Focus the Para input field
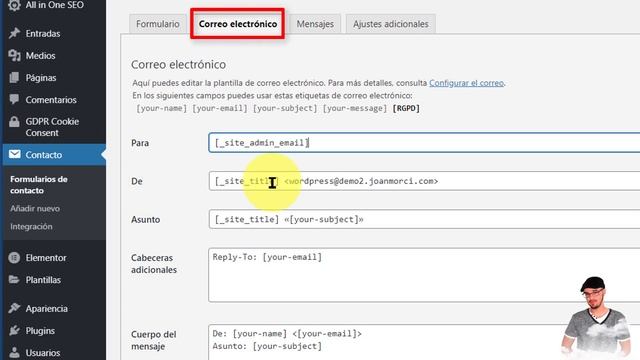The height and width of the screenshot is (360, 640). coord(424,142)
